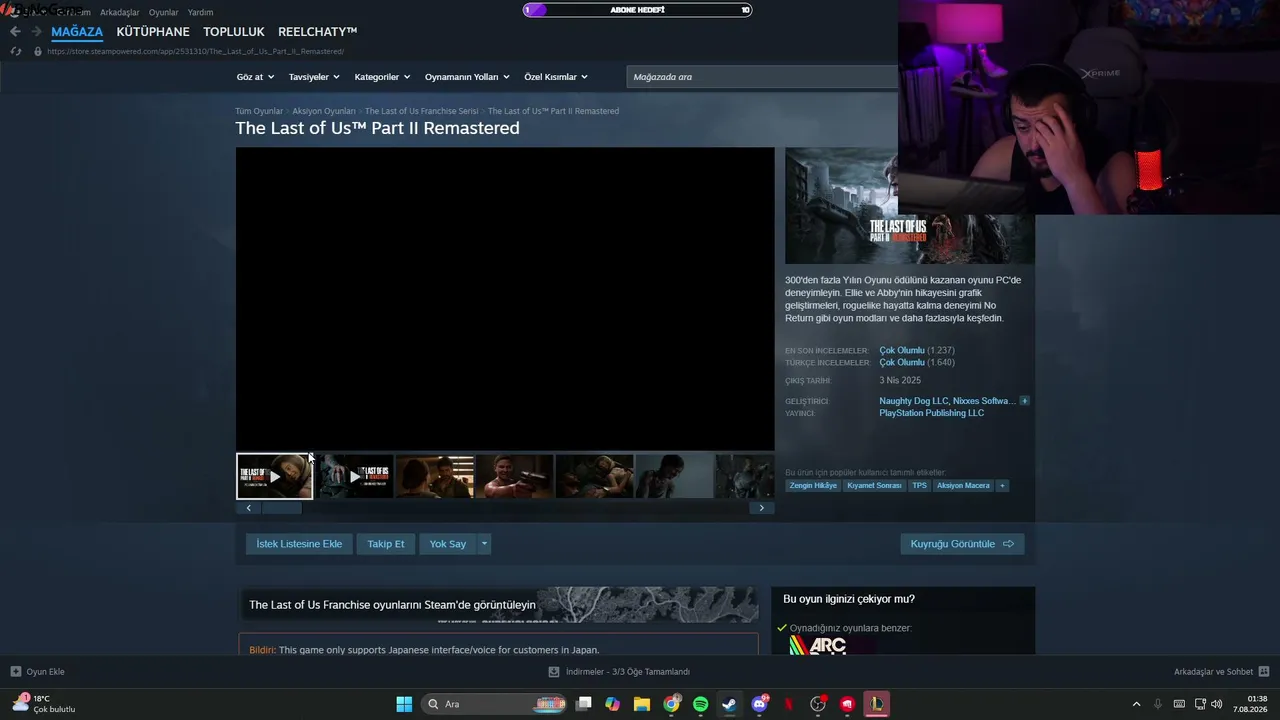Open Copilot from the taskbar
Viewport: 1280px width, 720px height.
tap(613, 704)
